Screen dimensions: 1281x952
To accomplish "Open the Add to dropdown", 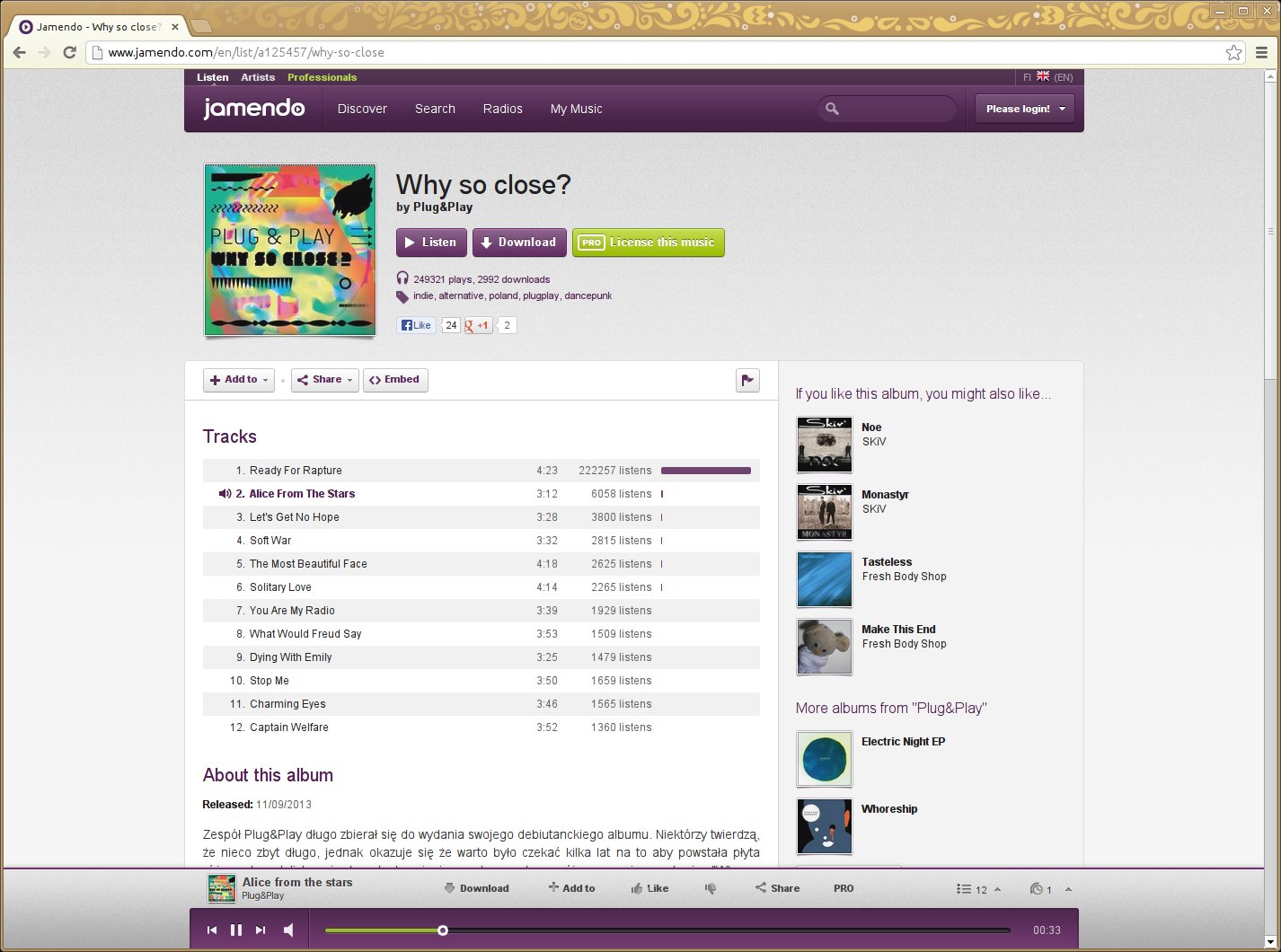I will click(x=239, y=380).
